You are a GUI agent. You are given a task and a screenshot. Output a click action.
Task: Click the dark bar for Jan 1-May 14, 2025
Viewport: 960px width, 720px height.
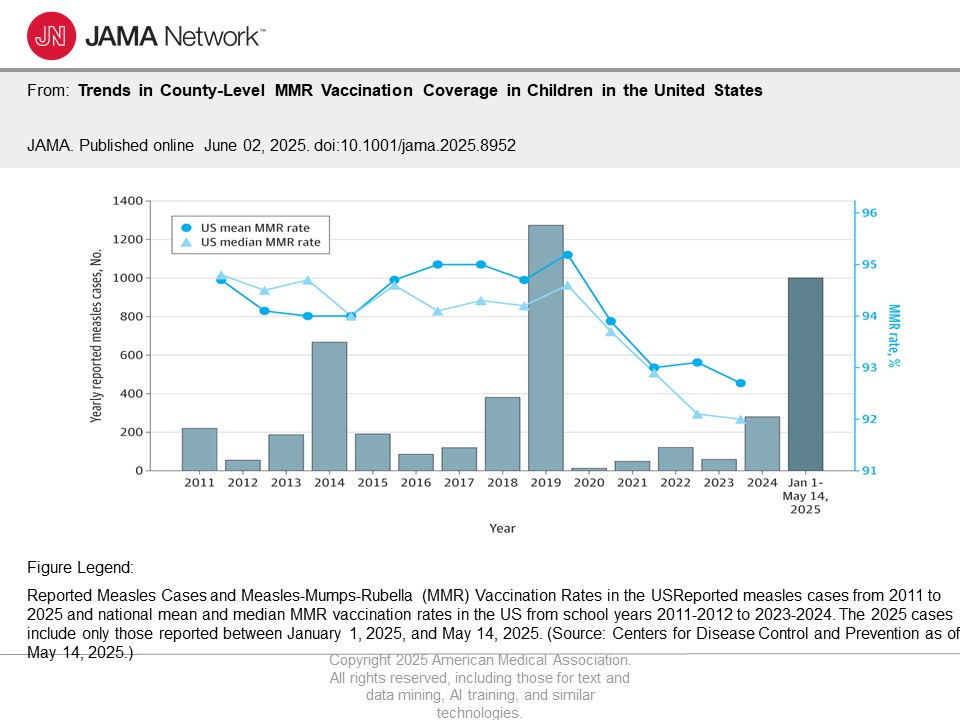[x=805, y=375]
